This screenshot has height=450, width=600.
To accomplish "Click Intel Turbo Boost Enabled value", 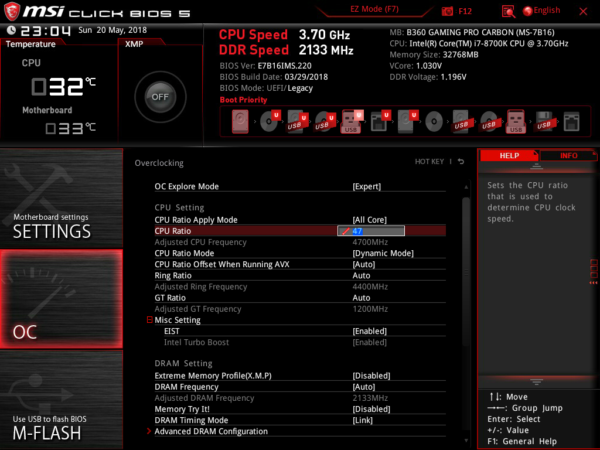I will (x=369, y=342).
